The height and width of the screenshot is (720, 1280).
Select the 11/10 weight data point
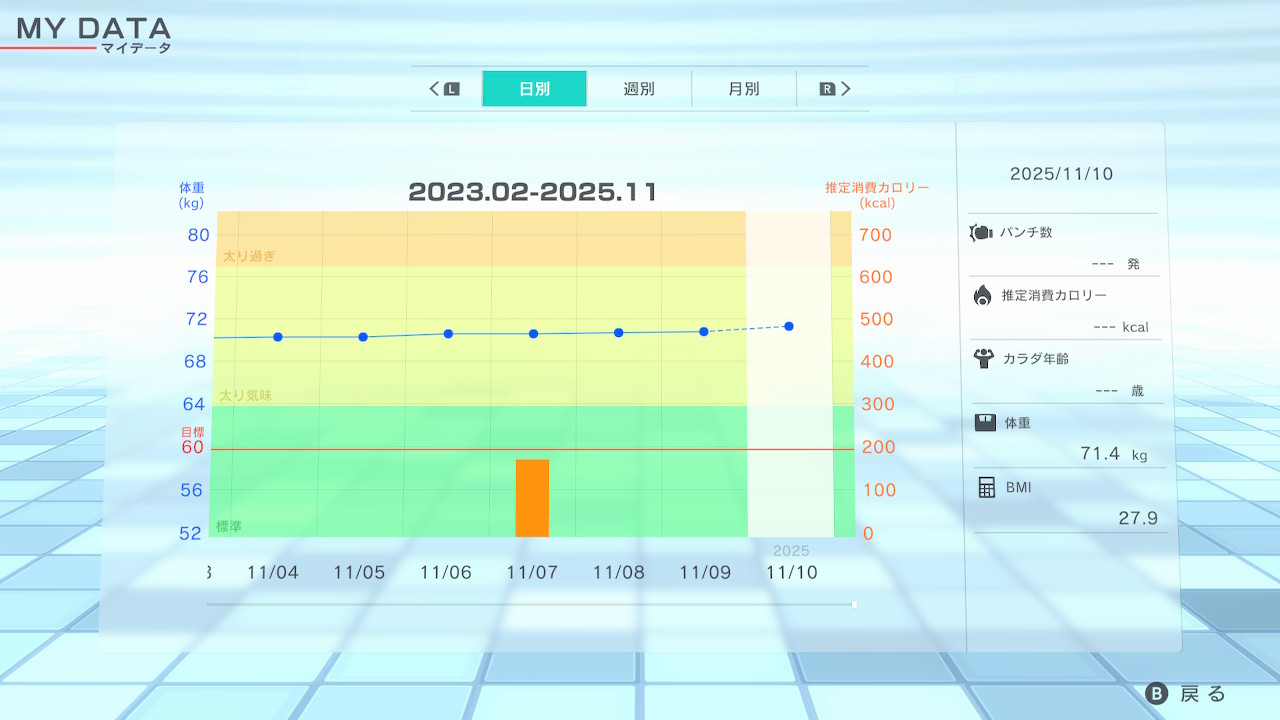tap(789, 326)
